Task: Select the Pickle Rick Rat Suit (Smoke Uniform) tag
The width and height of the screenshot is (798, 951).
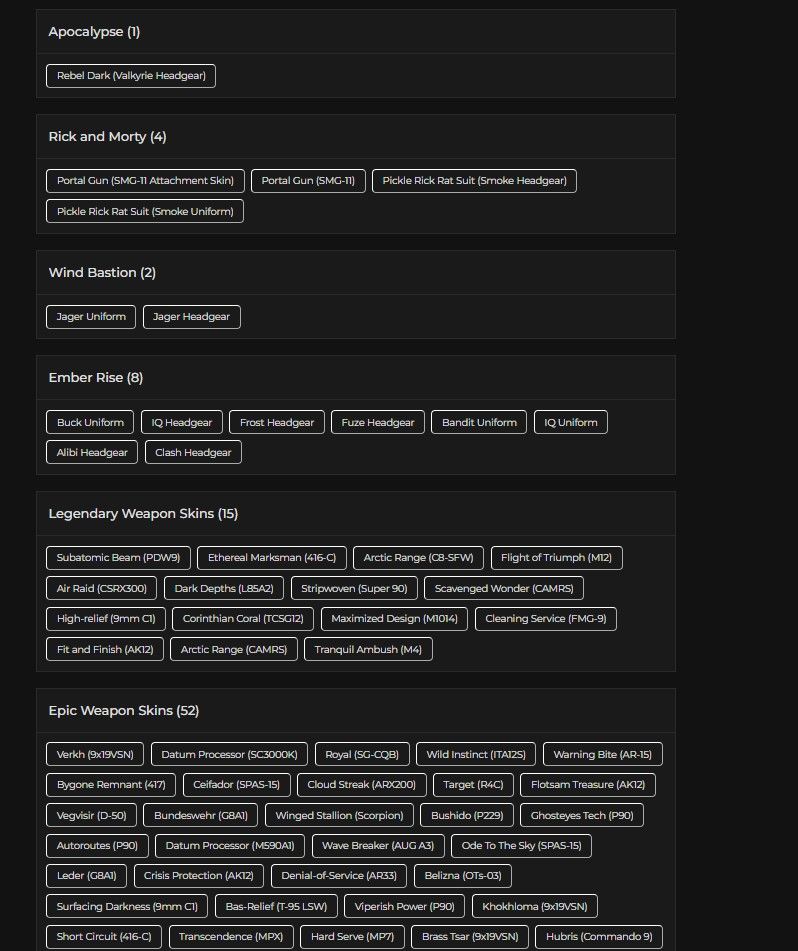Action: [145, 211]
